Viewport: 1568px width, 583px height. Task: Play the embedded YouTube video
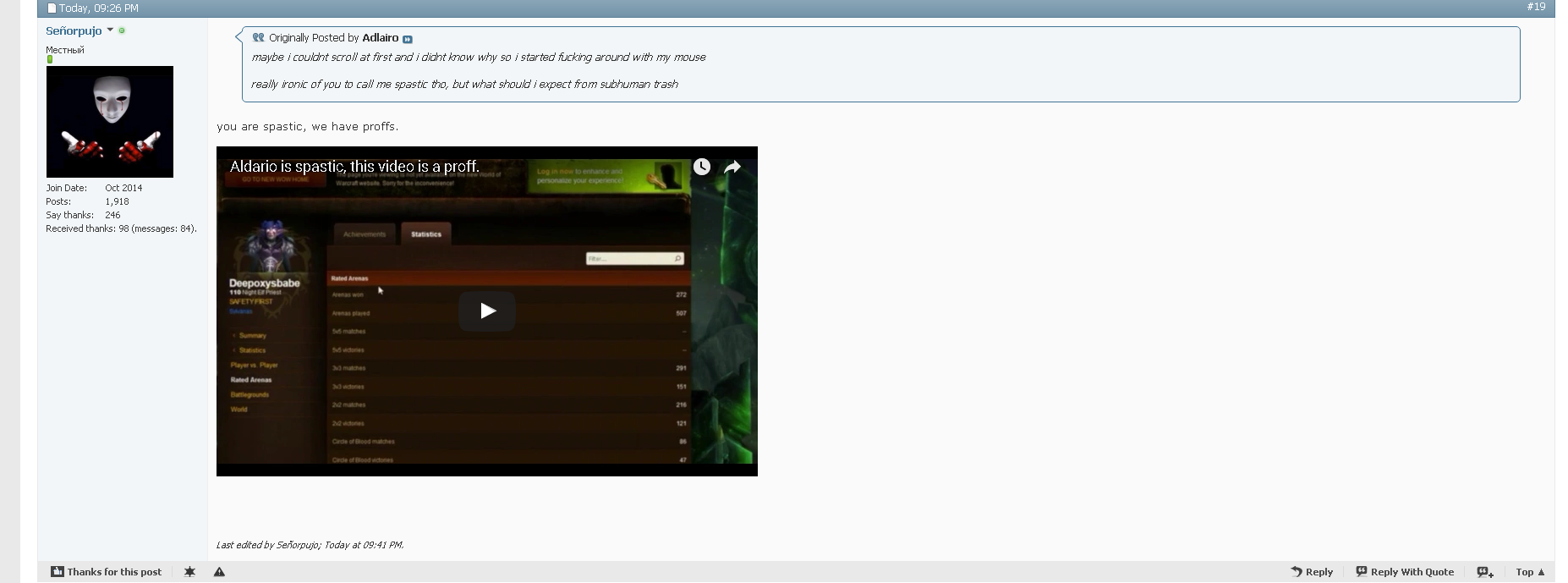pos(487,311)
